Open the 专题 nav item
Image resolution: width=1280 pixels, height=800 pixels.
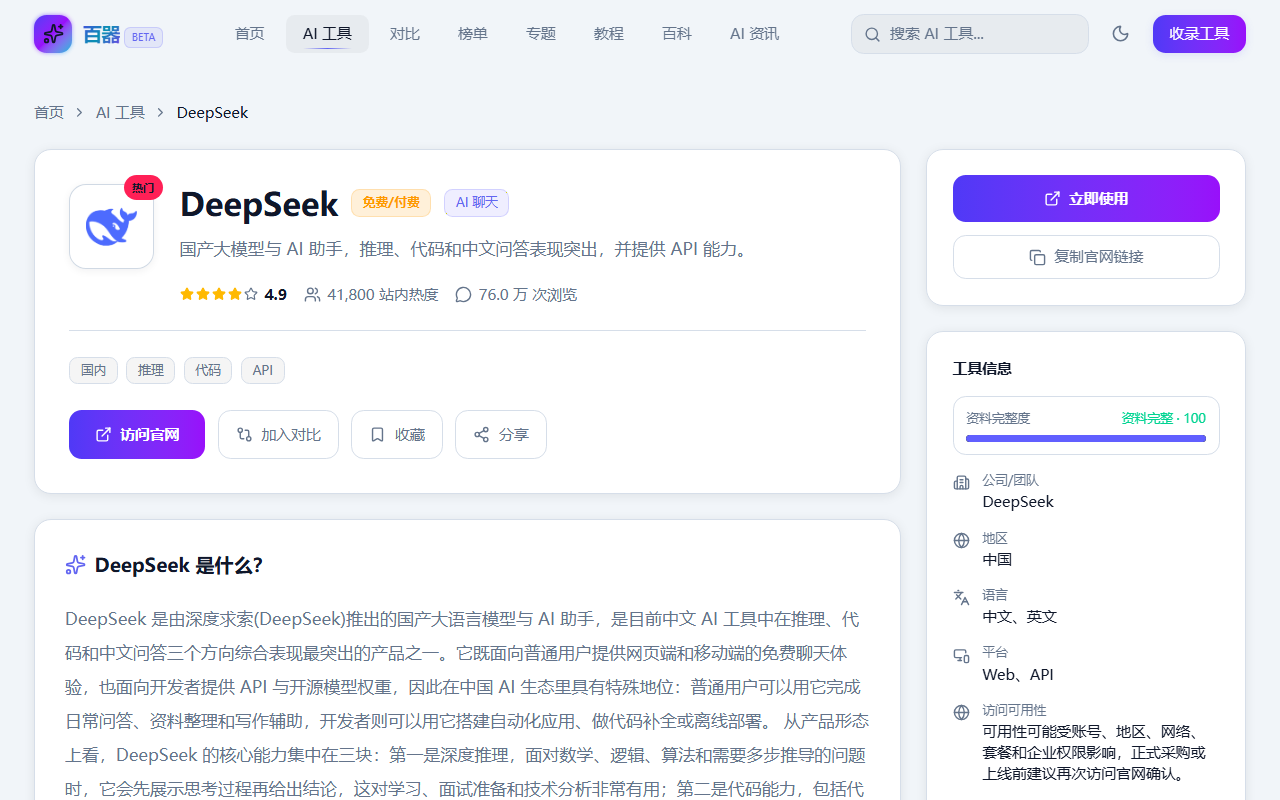541,34
